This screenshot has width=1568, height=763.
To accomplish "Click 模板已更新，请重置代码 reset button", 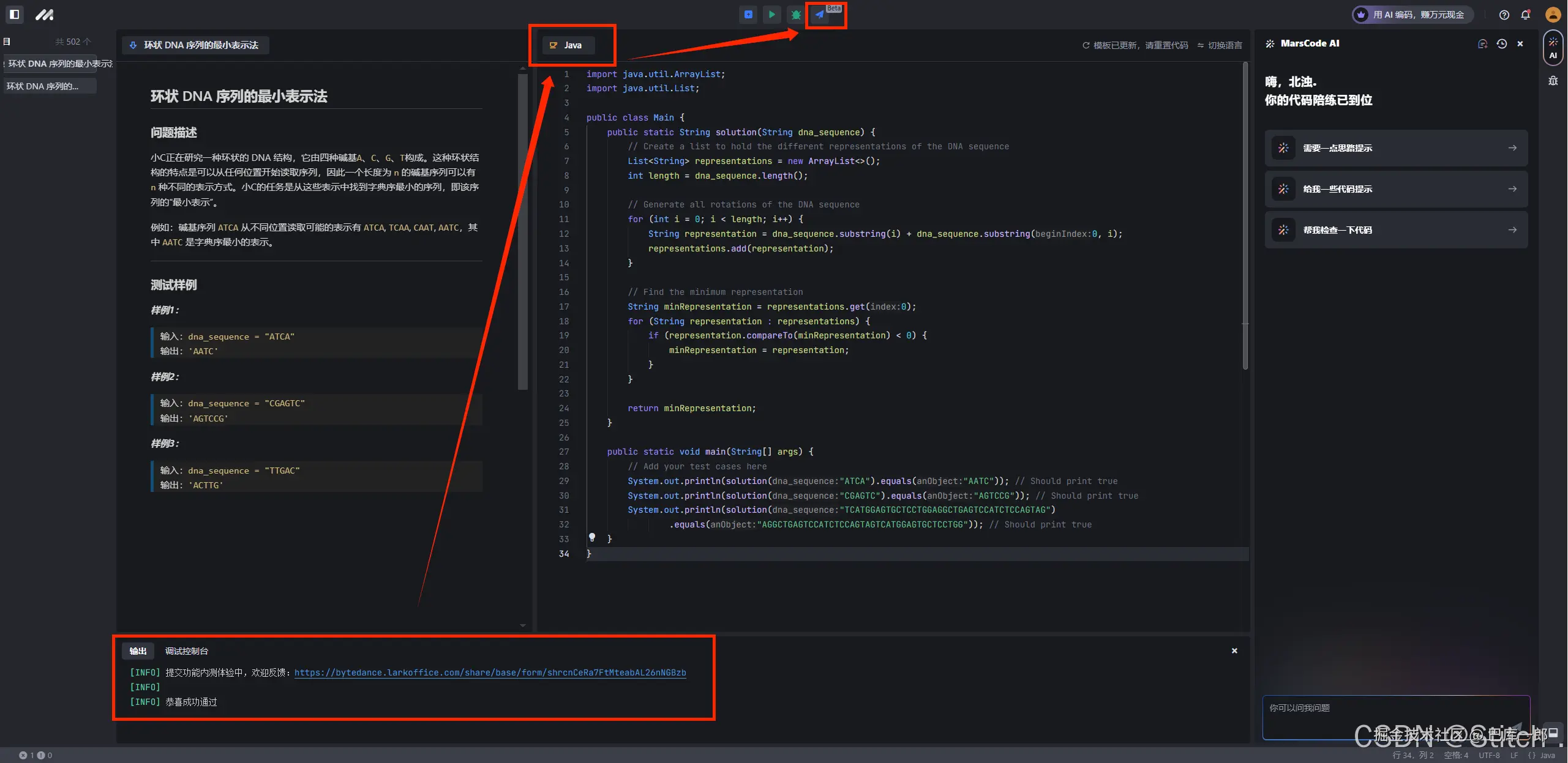I will [1135, 45].
